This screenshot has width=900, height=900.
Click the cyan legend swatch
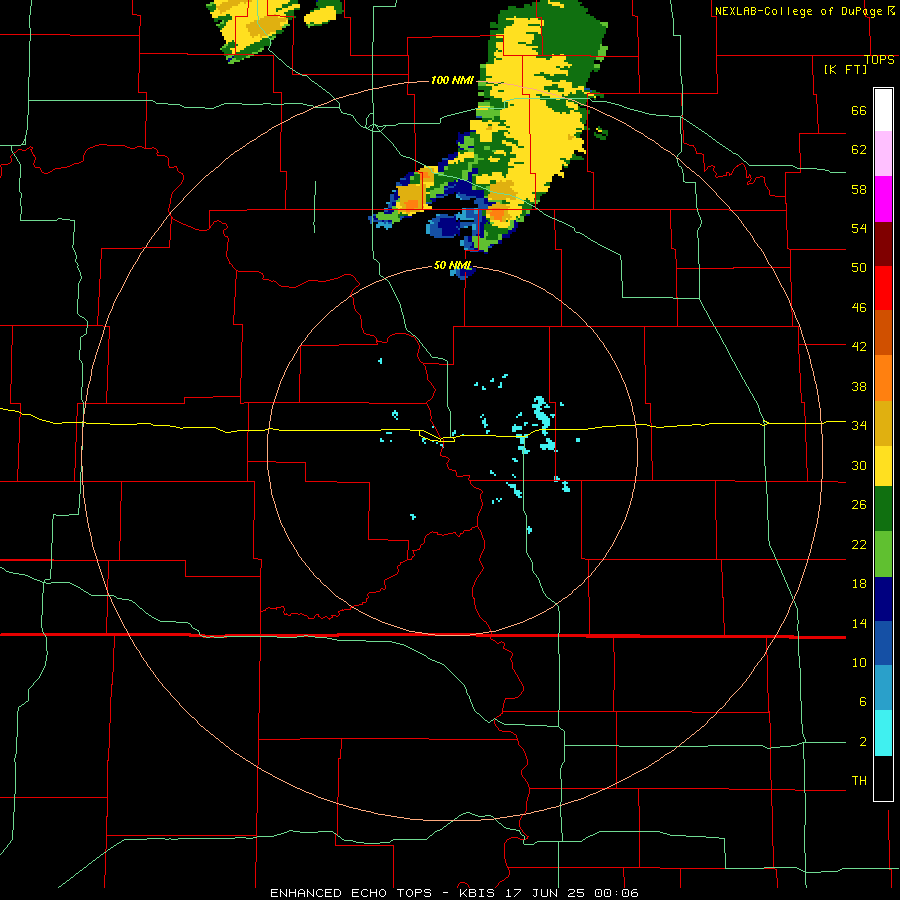coord(883,733)
